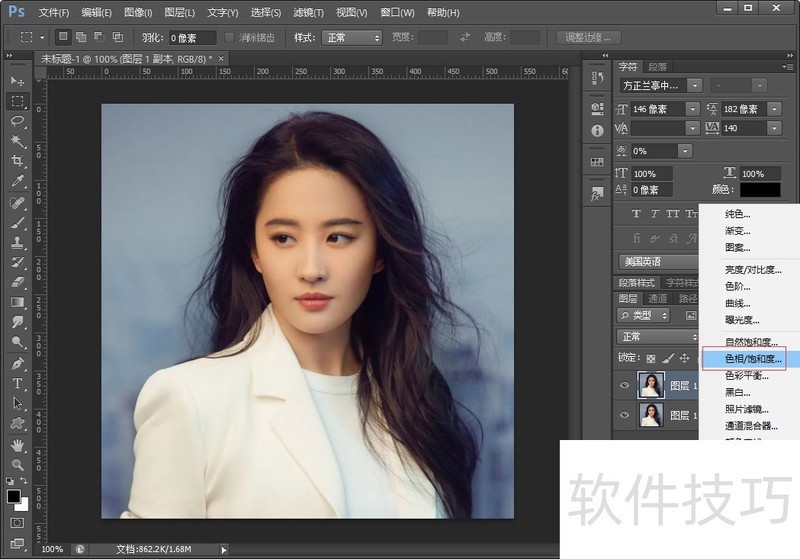
Task: Open the 样式 正常 dropdown in options bar
Action: pos(352,38)
